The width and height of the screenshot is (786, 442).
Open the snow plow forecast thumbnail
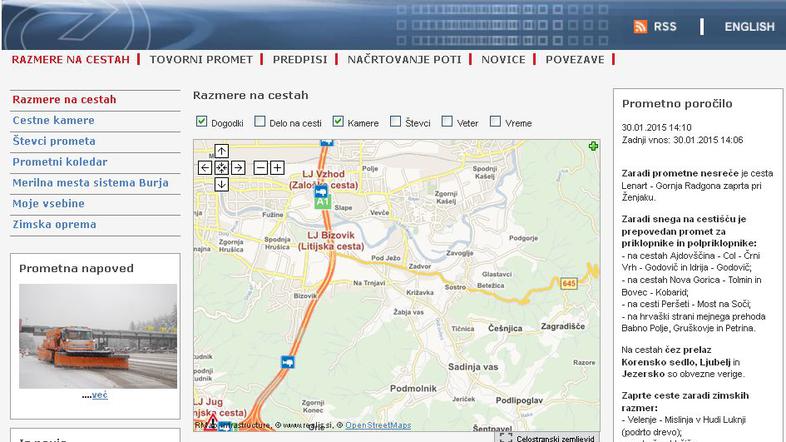tap(97, 335)
